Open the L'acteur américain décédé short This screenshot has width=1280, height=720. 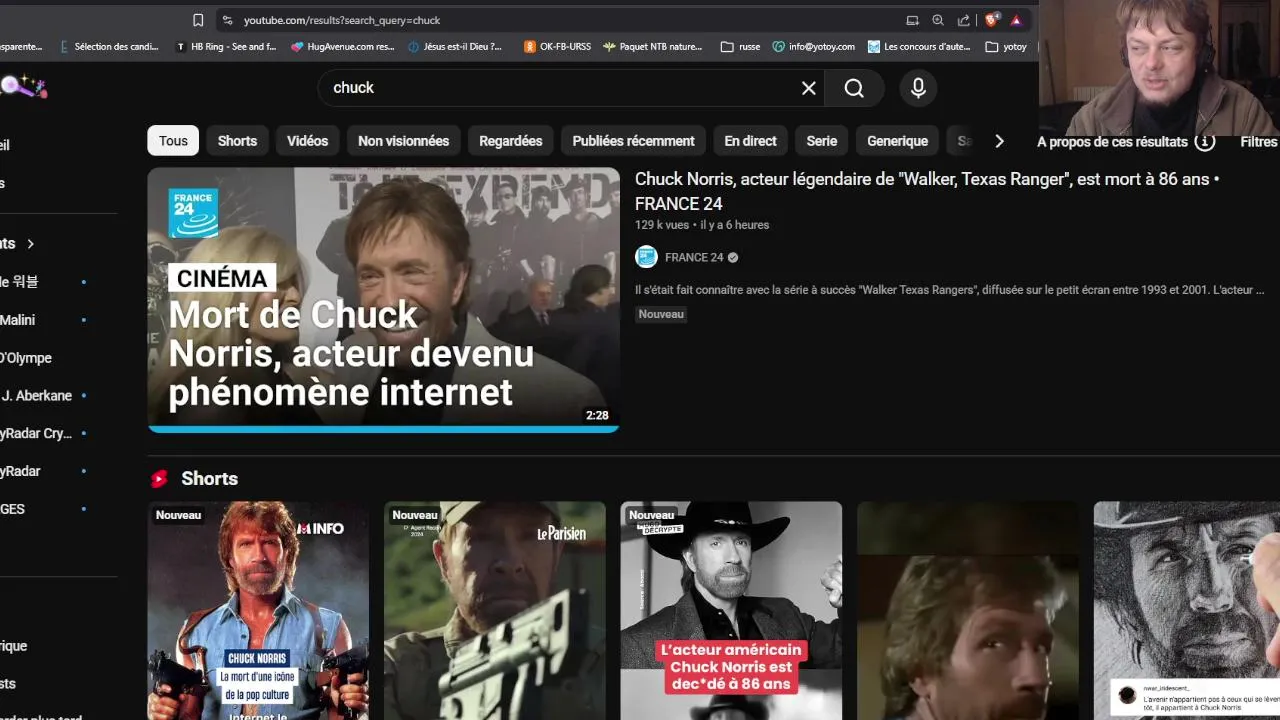(731, 610)
